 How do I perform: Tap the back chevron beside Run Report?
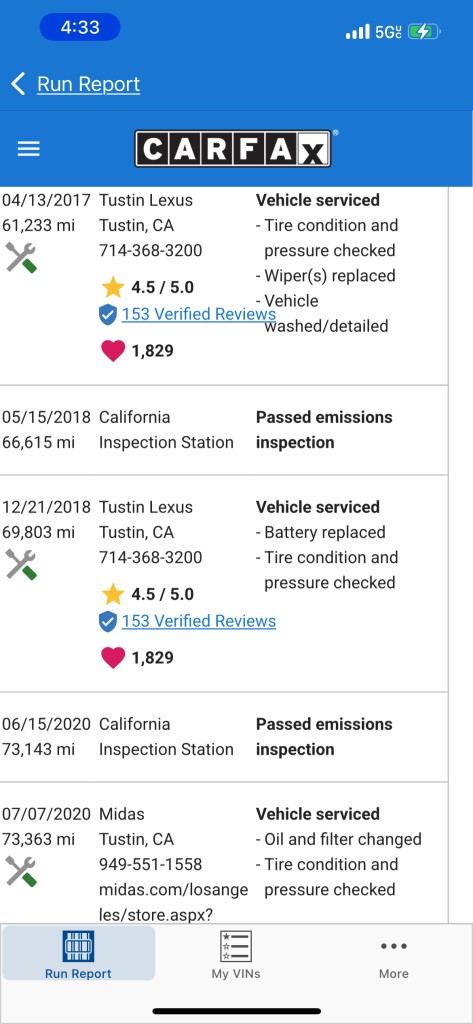[18, 84]
